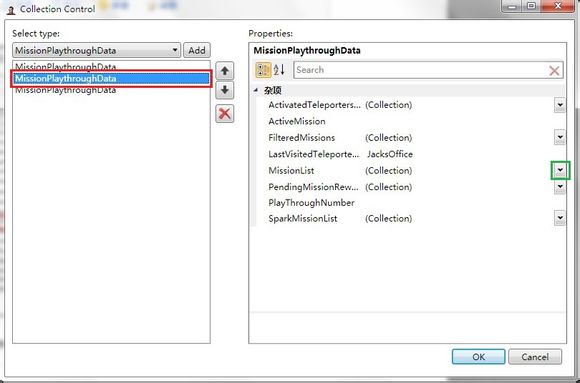Click the Collection Control window icon
The image size is (580, 383).
[x=11, y=10]
